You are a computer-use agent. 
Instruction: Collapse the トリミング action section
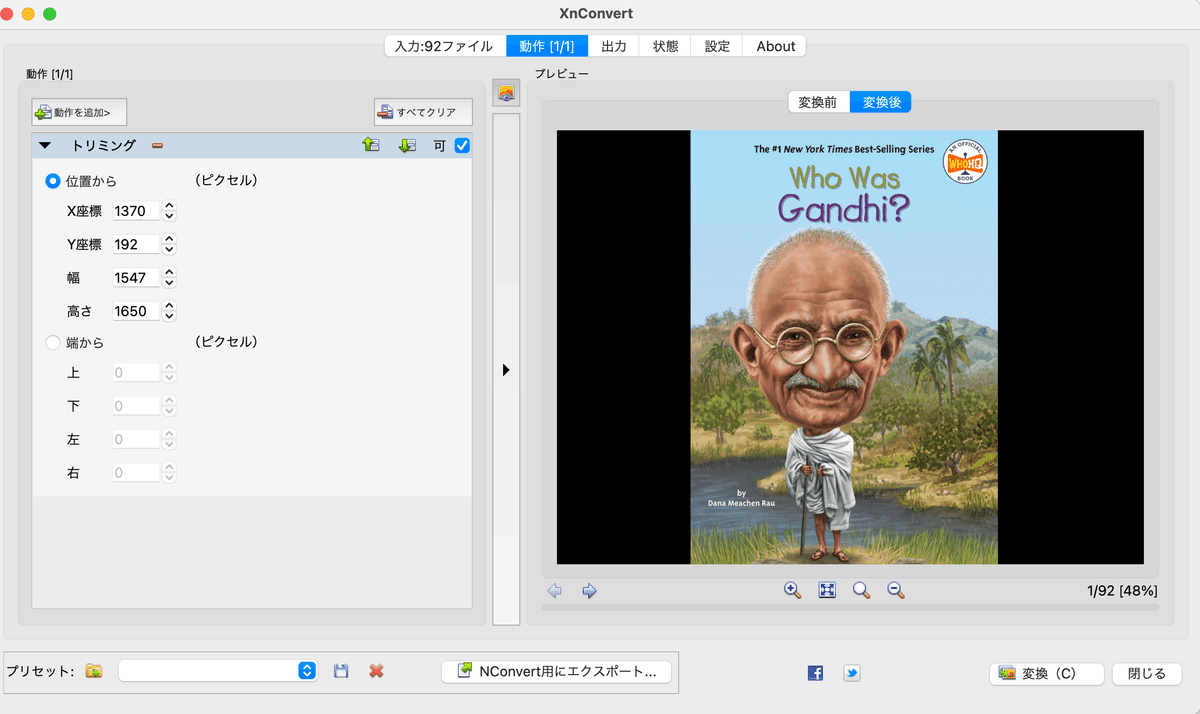(44, 146)
